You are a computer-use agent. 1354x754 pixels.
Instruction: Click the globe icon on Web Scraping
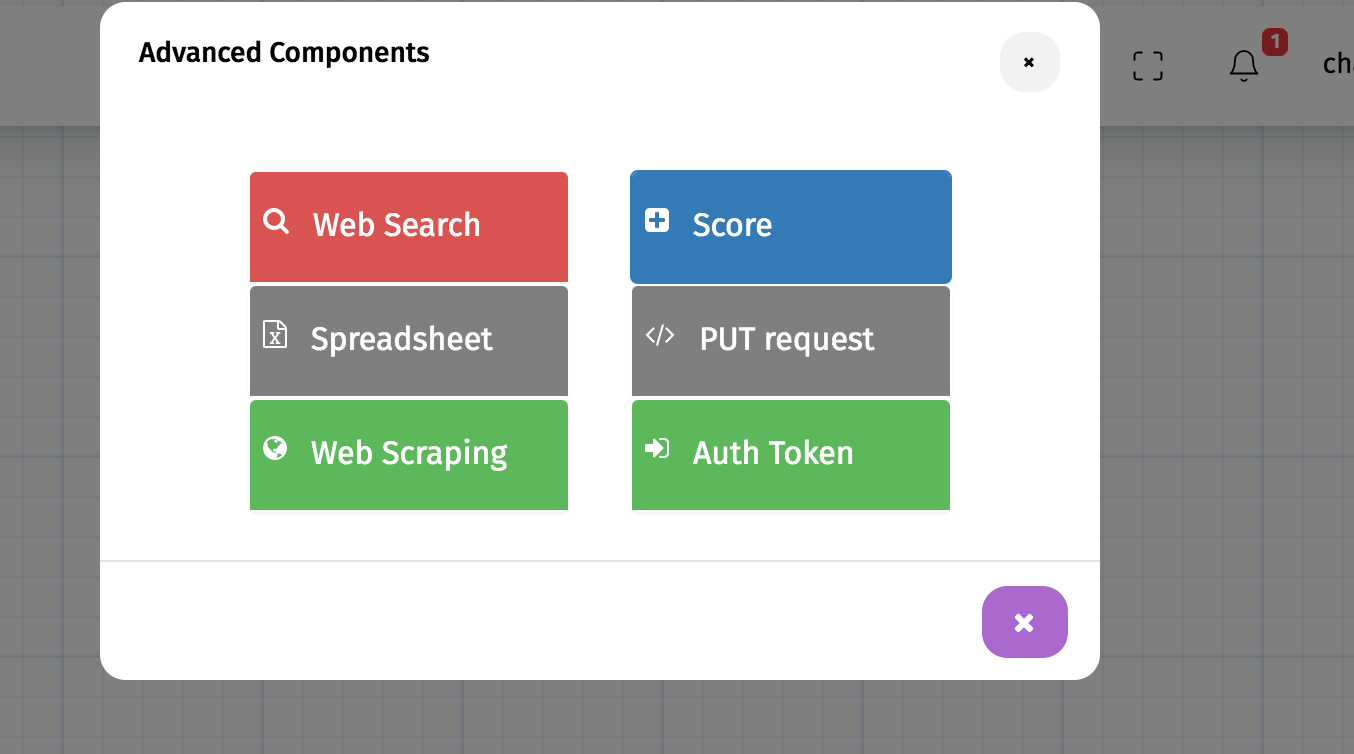coord(275,448)
